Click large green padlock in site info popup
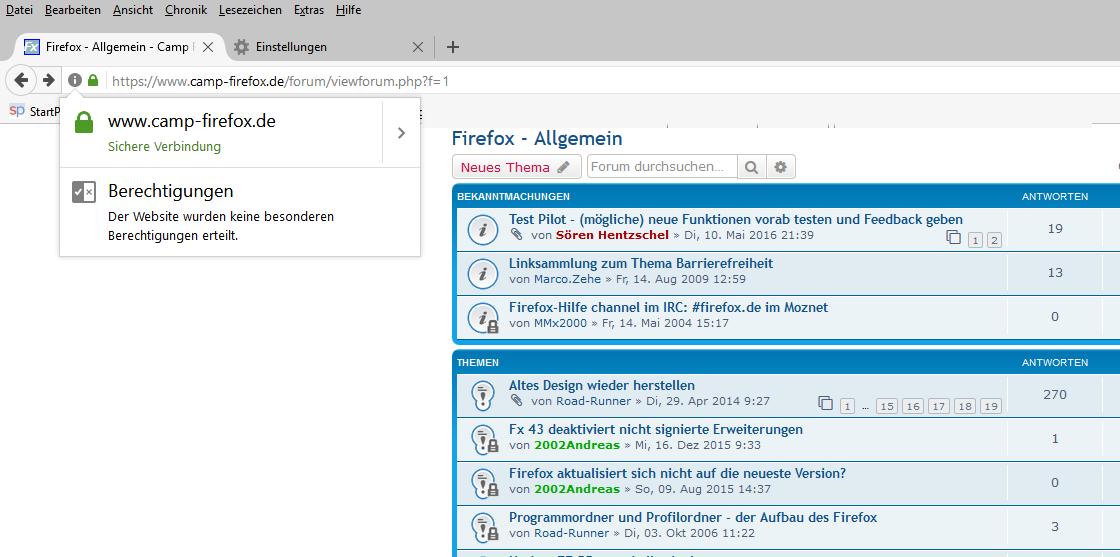The height and width of the screenshot is (557, 1120). click(84, 121)
